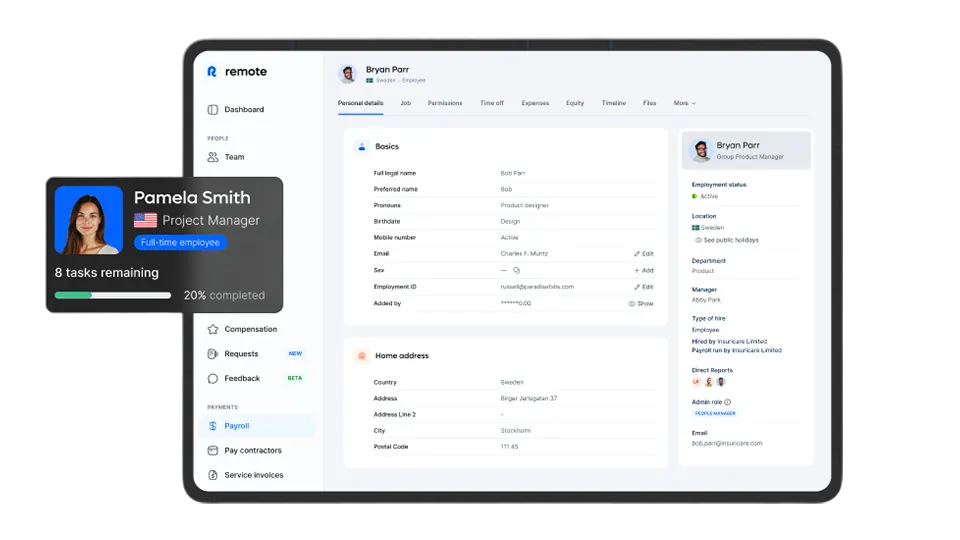Screen dimensions: 960x540
Task: Click the Feedback speech bubble icon
Action: [x=213, y=379]
